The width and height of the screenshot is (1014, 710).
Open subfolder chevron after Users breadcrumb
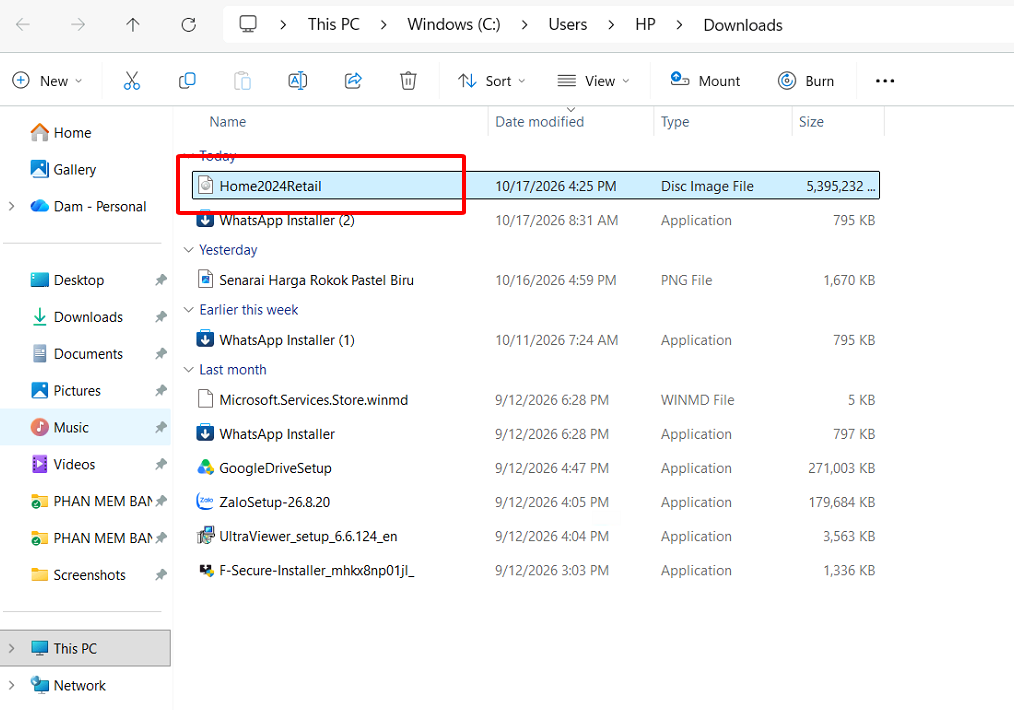(611, 25)
